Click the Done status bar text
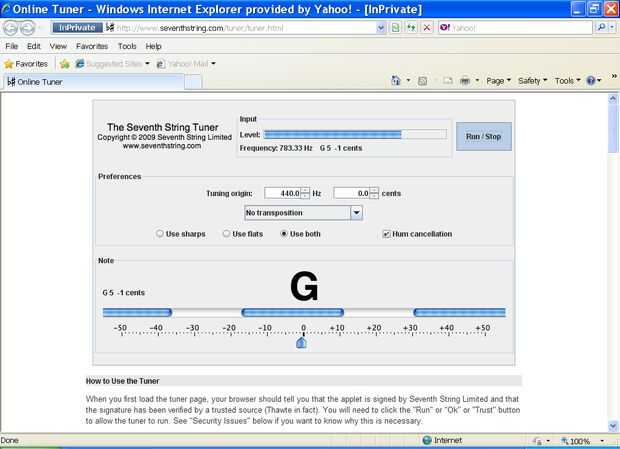Screen dimensions: 620x449 [x=9, y=440]
